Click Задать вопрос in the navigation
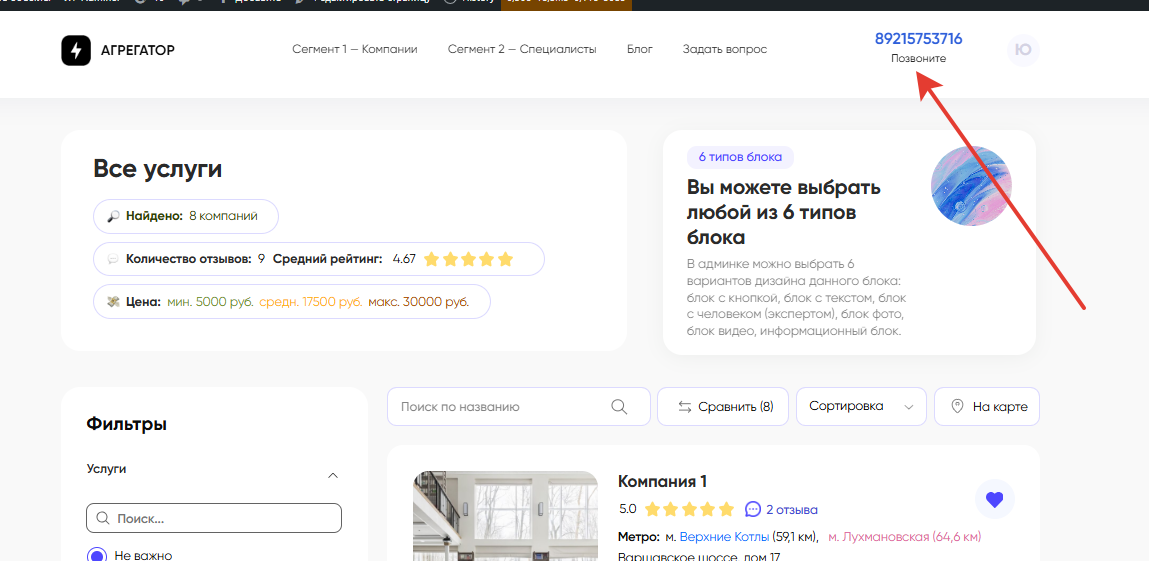1149x561 pixels. (725, 49)
